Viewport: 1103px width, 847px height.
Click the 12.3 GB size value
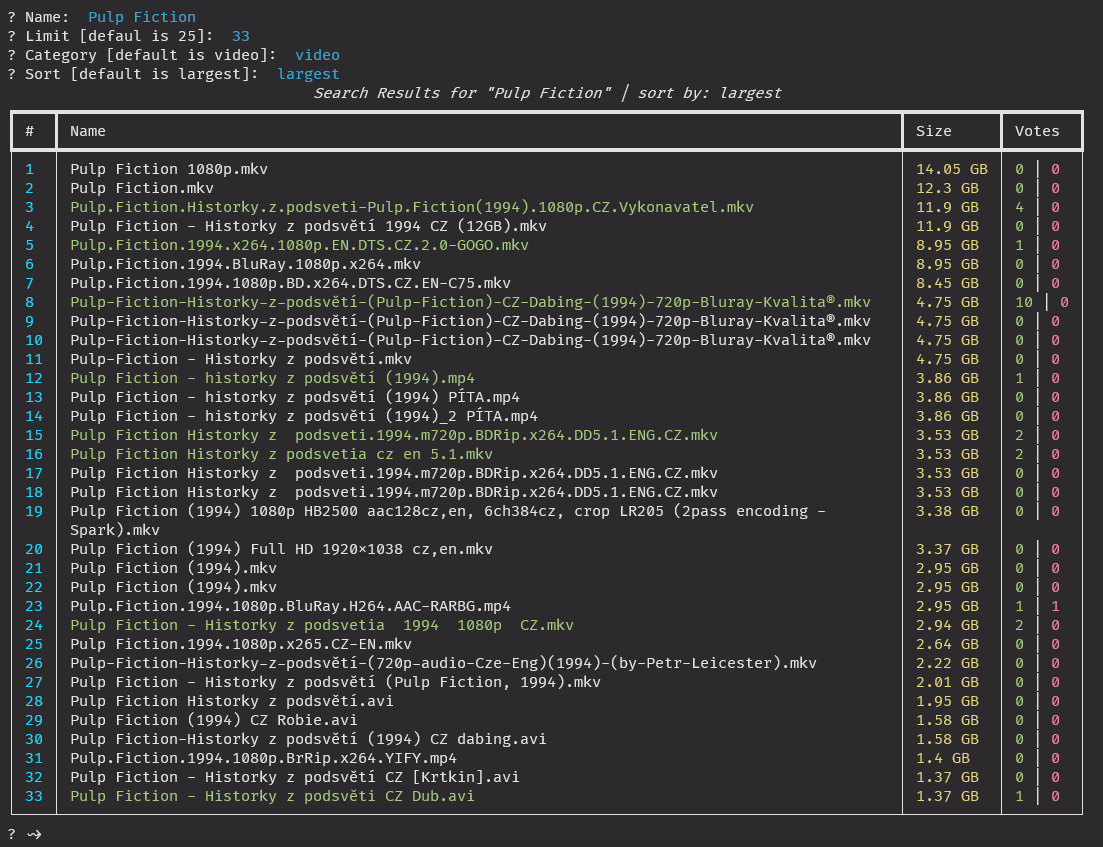(947, 188)
